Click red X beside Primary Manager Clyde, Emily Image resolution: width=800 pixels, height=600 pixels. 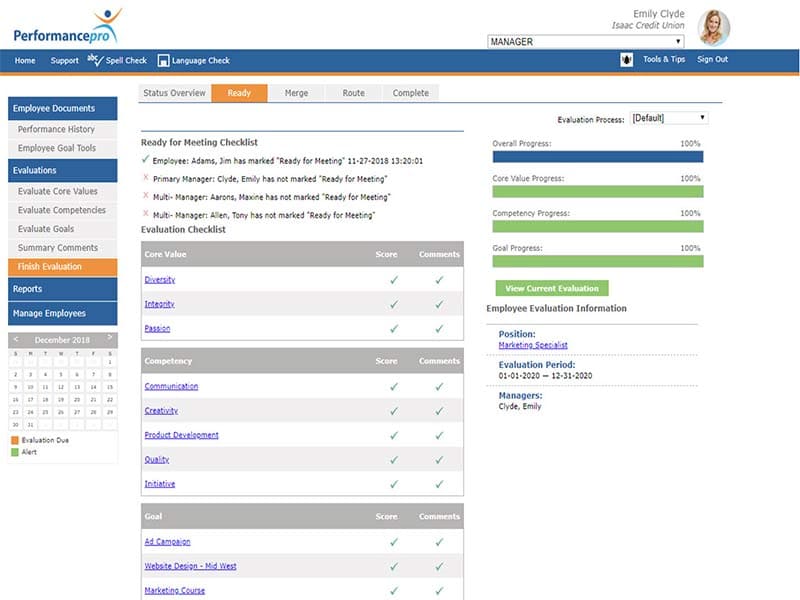click(x=146, y=177)
